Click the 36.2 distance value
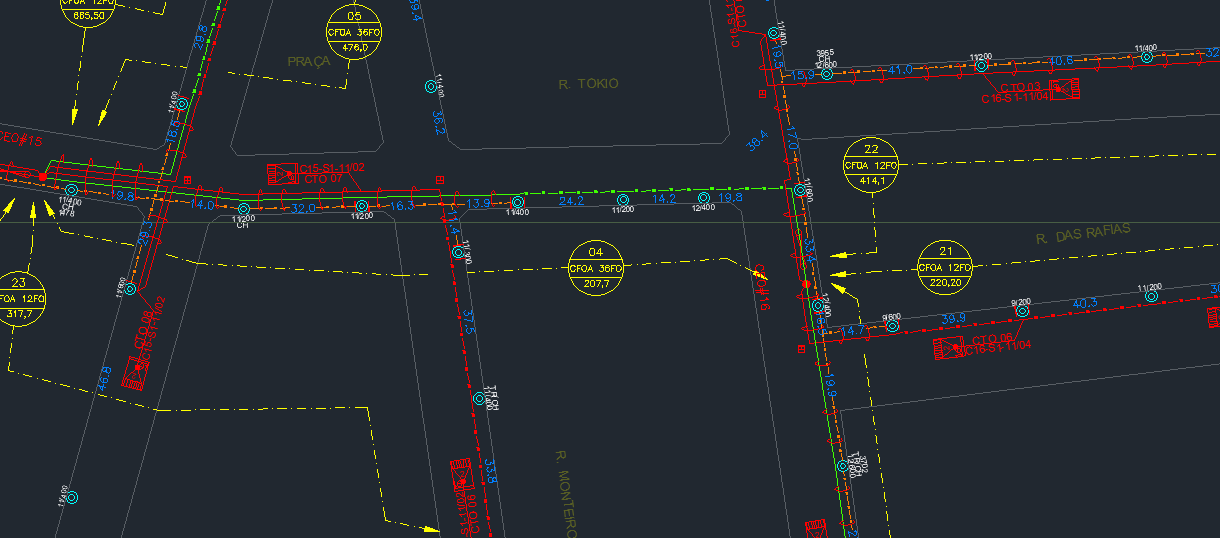The image size is (1220, 538). pos(438,123)
